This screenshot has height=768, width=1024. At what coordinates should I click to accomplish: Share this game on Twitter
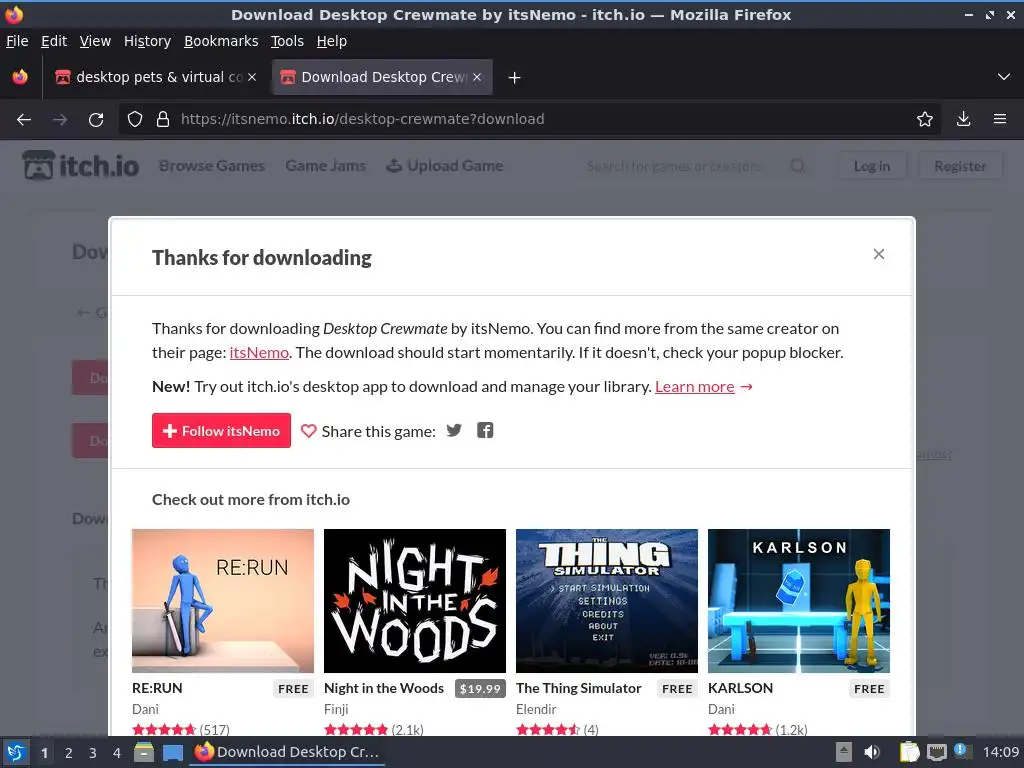click(454, 430)
